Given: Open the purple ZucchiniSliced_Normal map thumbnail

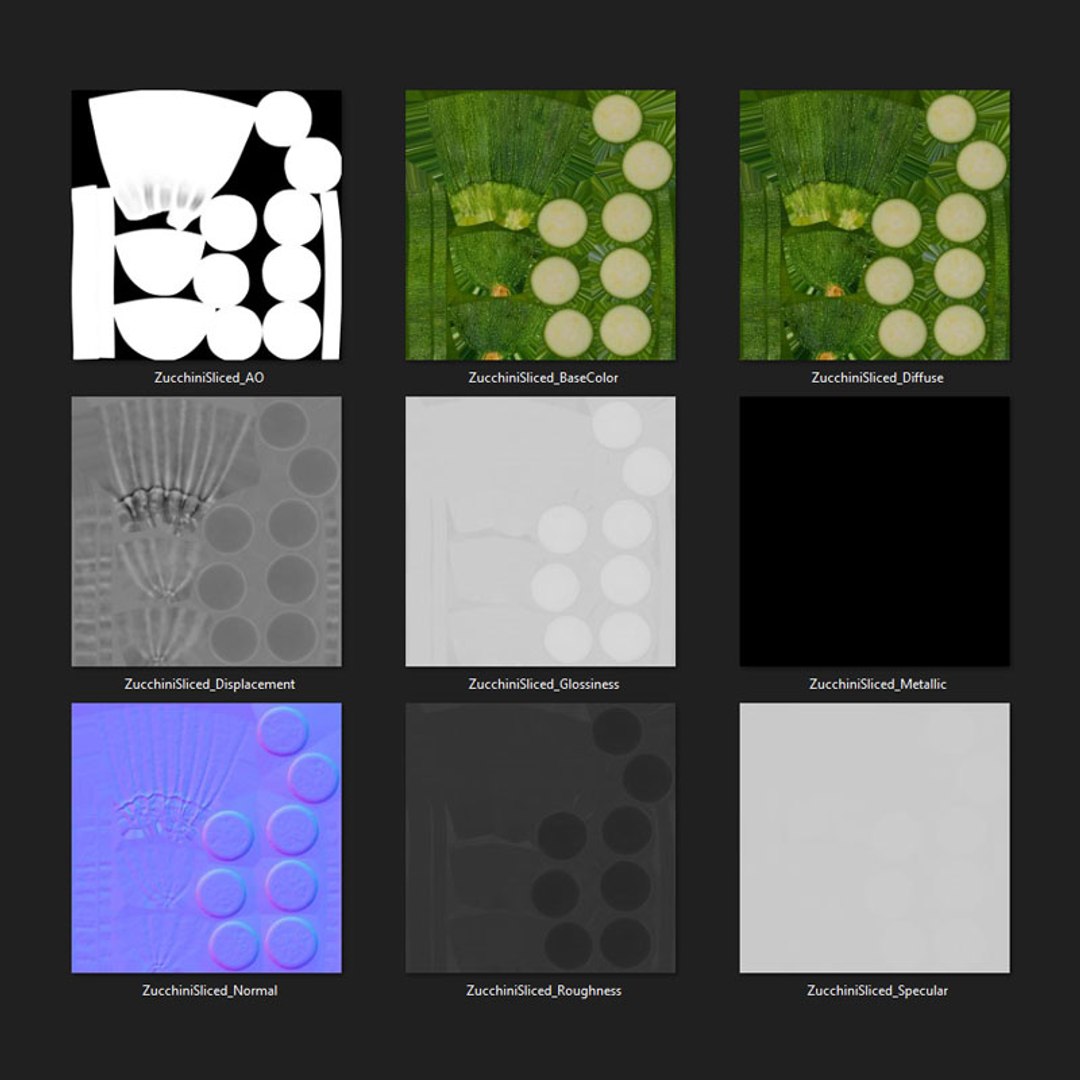Looking at the screenshot, I should point(207,838).
